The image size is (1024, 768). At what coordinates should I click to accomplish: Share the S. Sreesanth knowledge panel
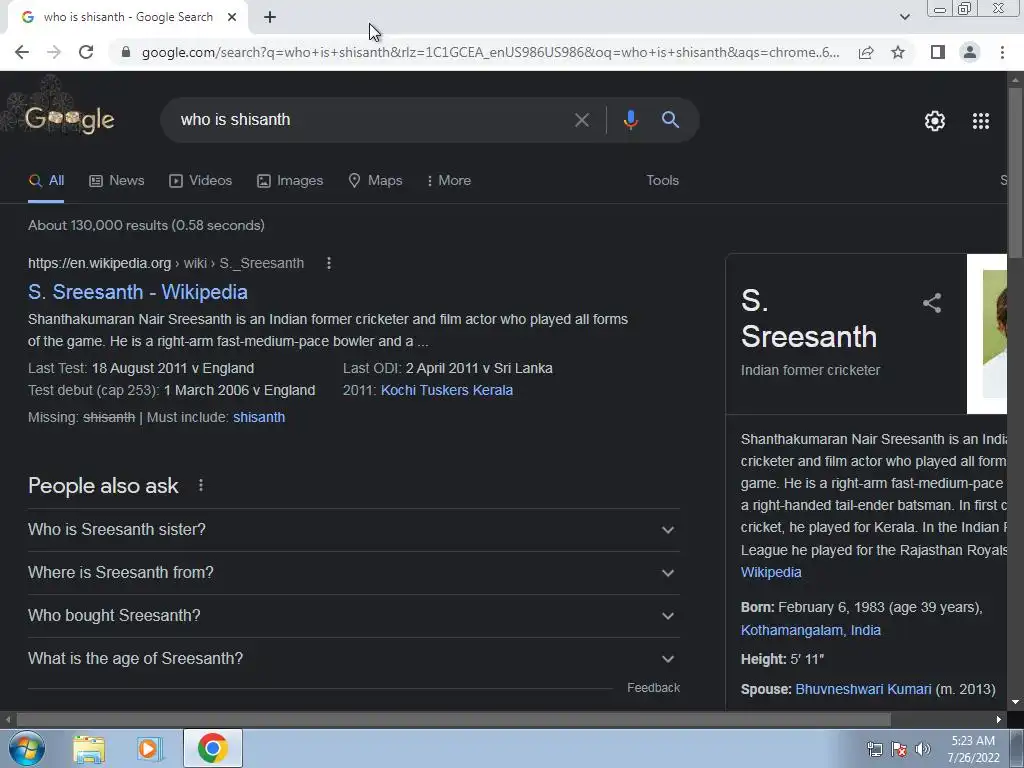932,303
